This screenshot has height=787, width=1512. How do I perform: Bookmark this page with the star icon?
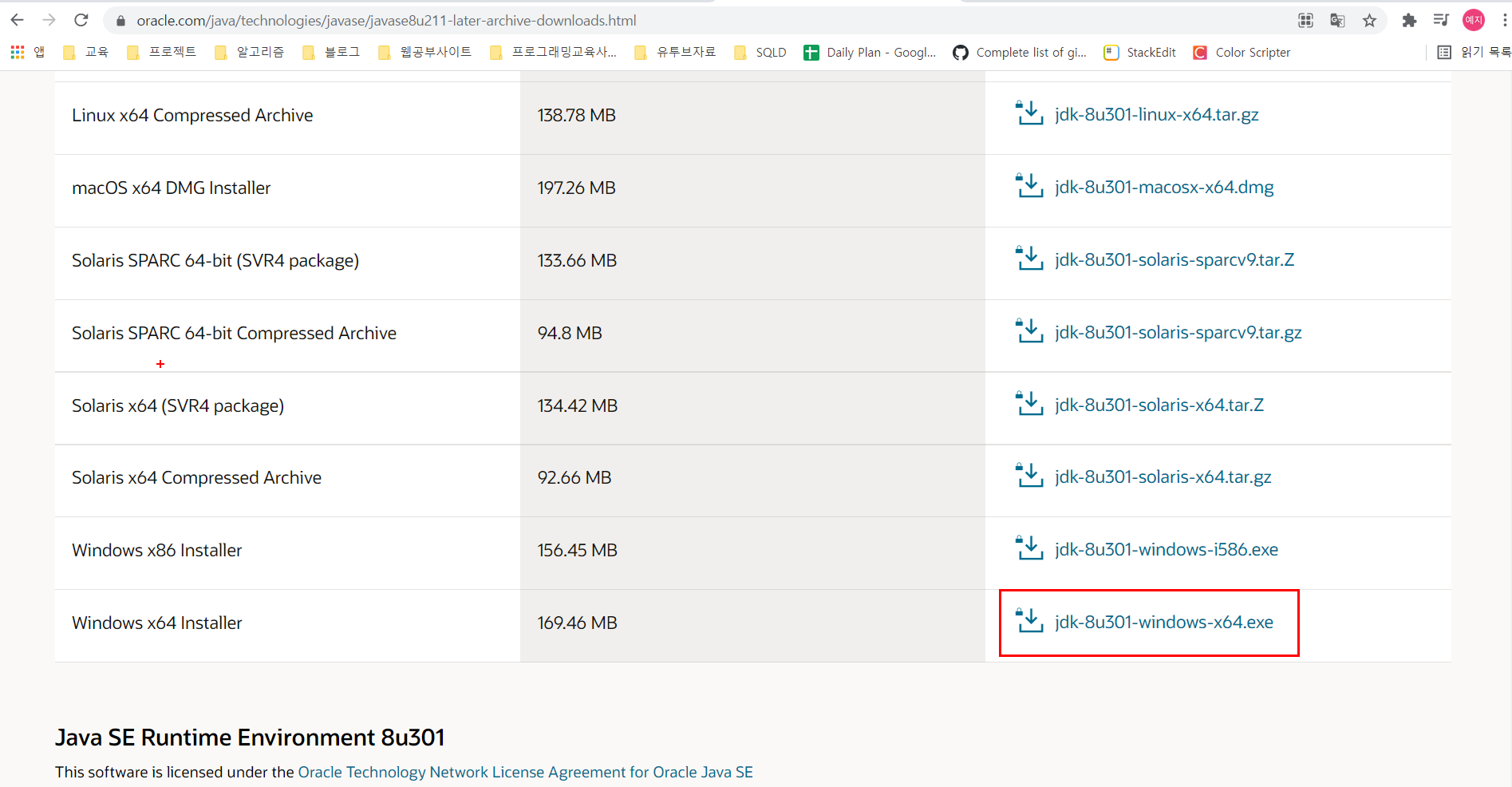1369,21
